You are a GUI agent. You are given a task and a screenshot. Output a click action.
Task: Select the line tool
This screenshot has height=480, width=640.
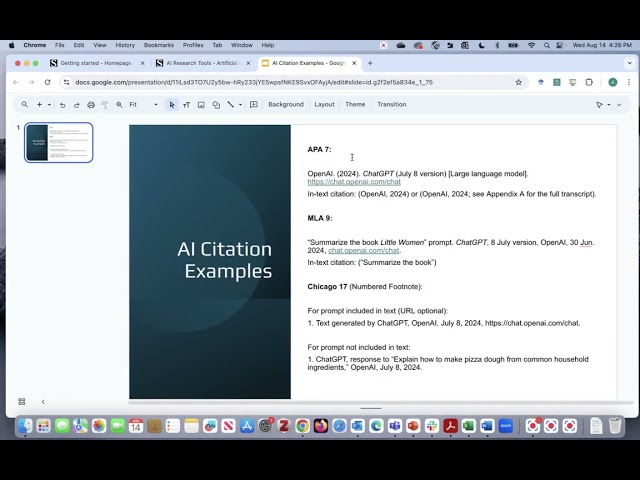point(231,105)
